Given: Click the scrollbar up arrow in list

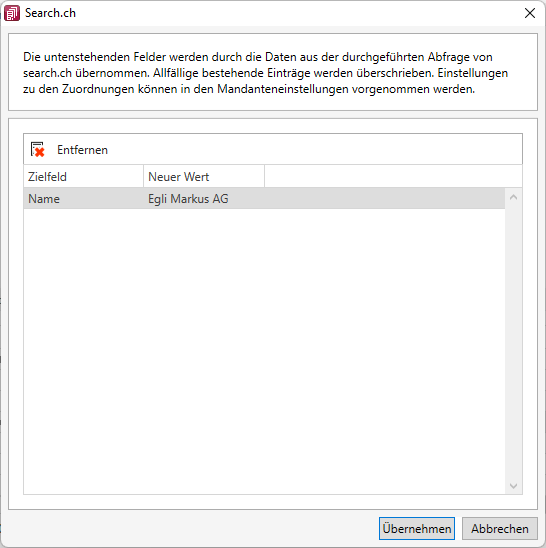Looking at the screenshot, I should [513, 197].
